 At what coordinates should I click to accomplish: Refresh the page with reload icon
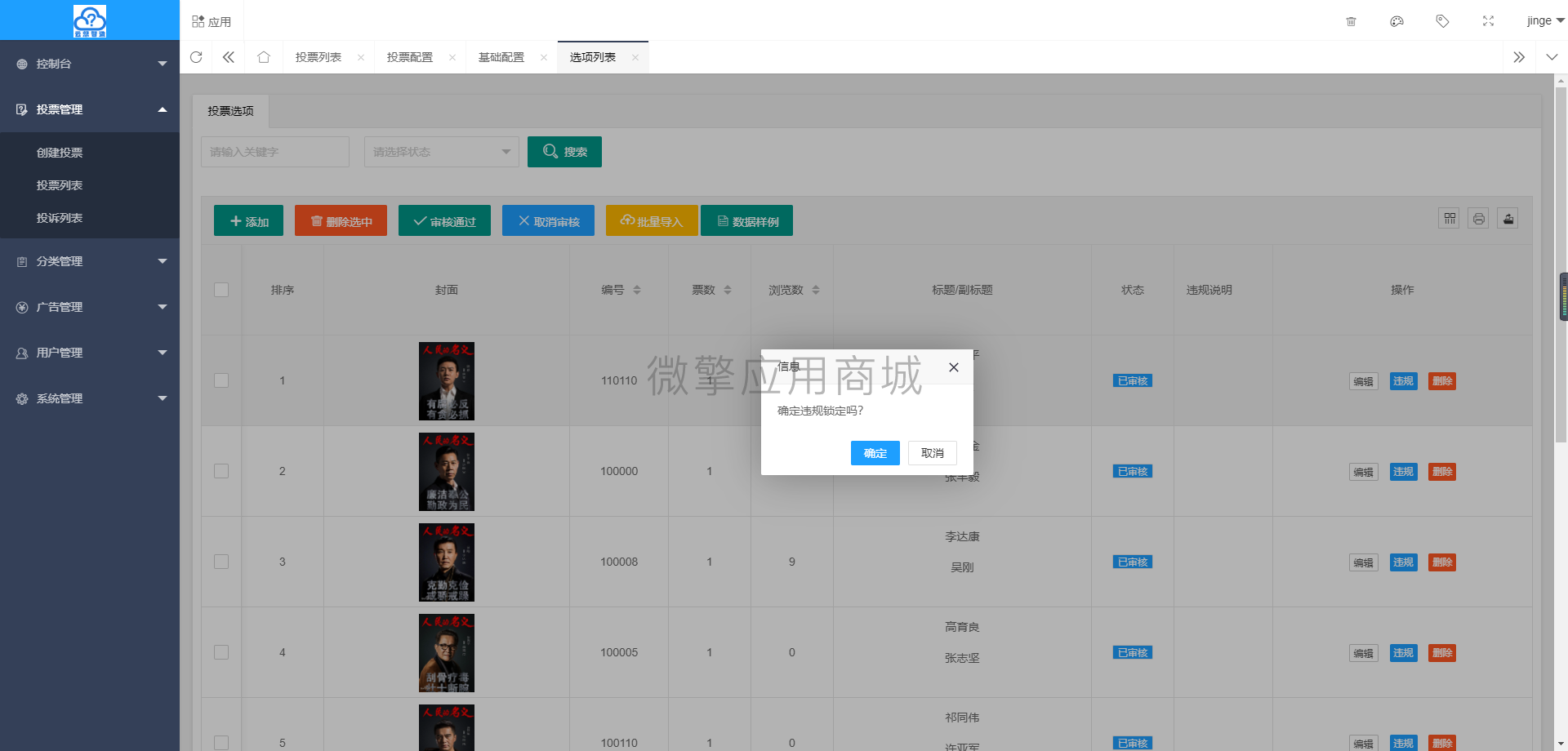click(x=196, y=57)
